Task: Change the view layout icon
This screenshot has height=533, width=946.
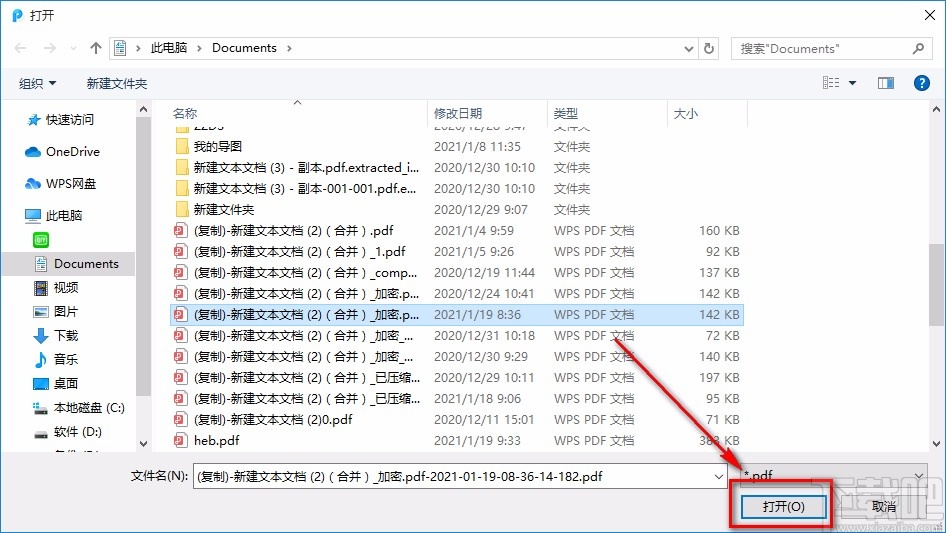Action: tap(831, 83)
